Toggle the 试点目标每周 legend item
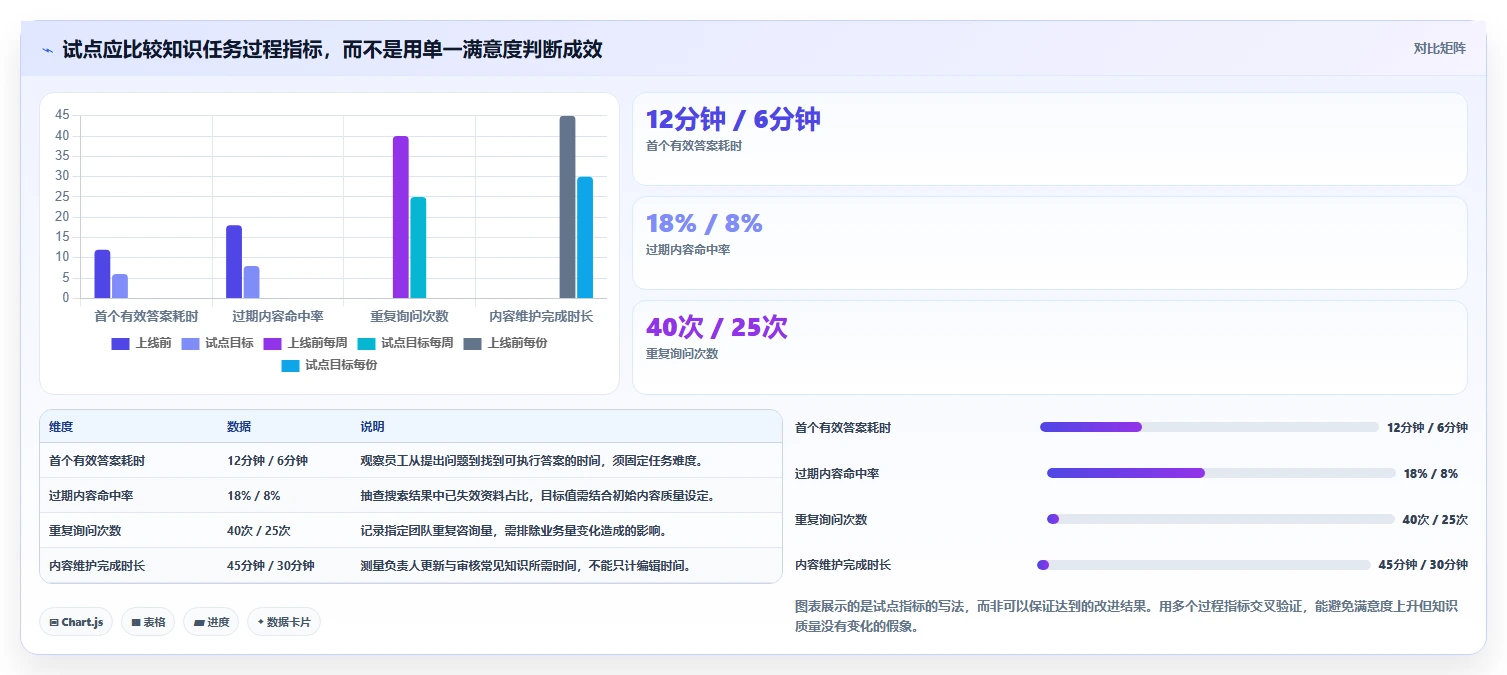 (406, 343)
